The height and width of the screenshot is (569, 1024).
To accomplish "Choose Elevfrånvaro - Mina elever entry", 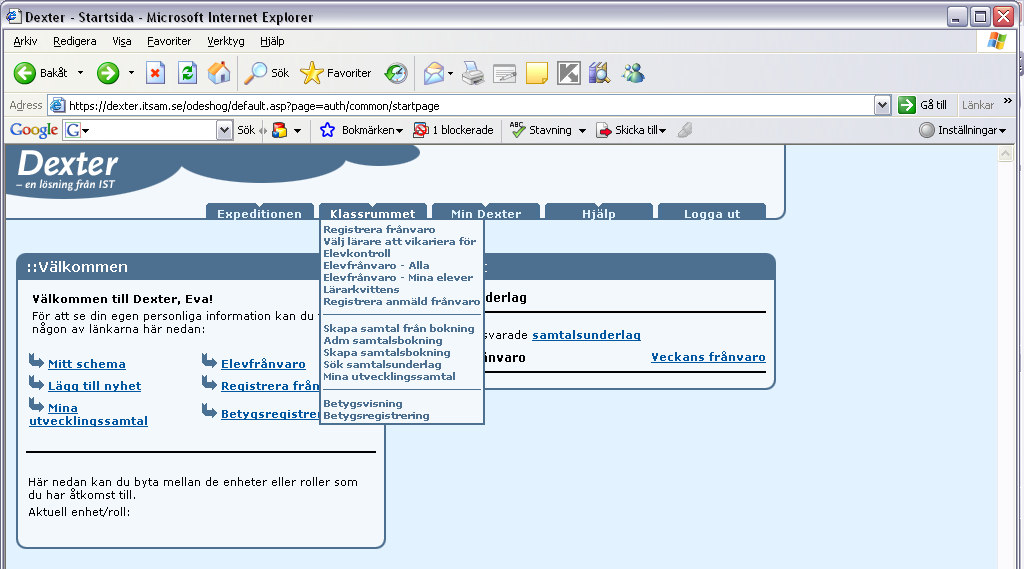I will pos(398,277).
